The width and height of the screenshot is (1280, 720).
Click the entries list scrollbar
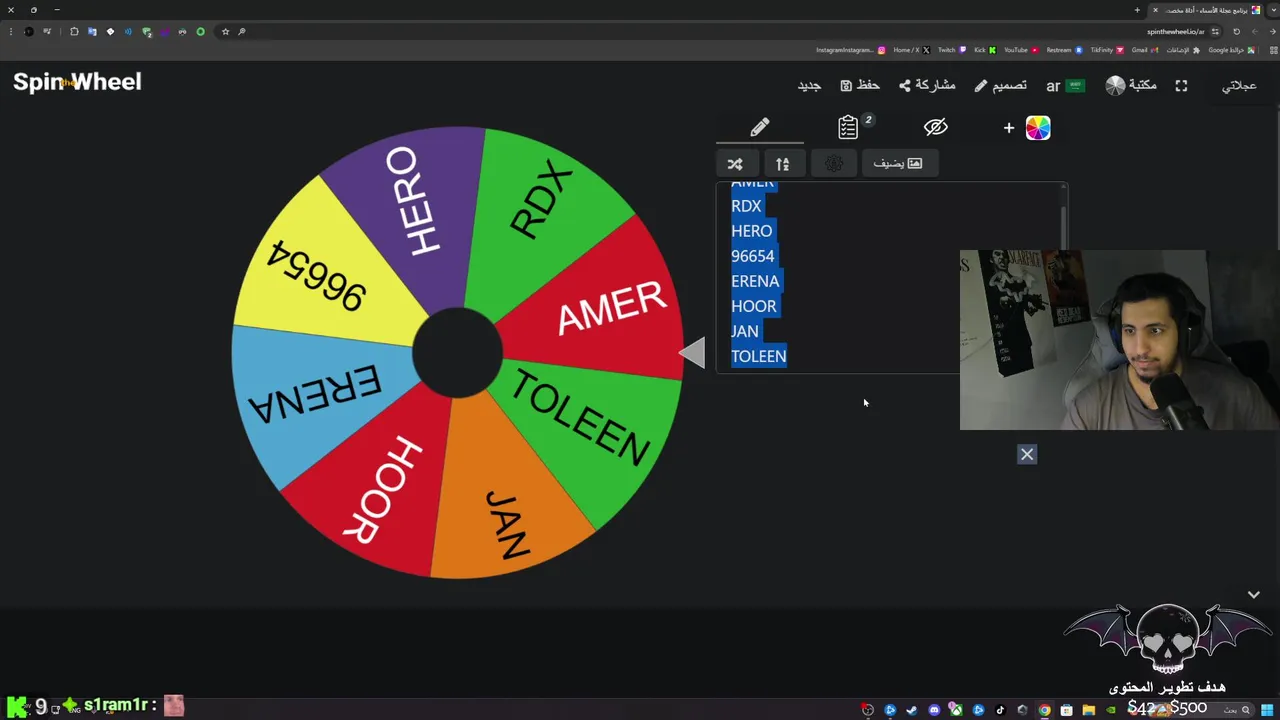(x=1063, y=230)
